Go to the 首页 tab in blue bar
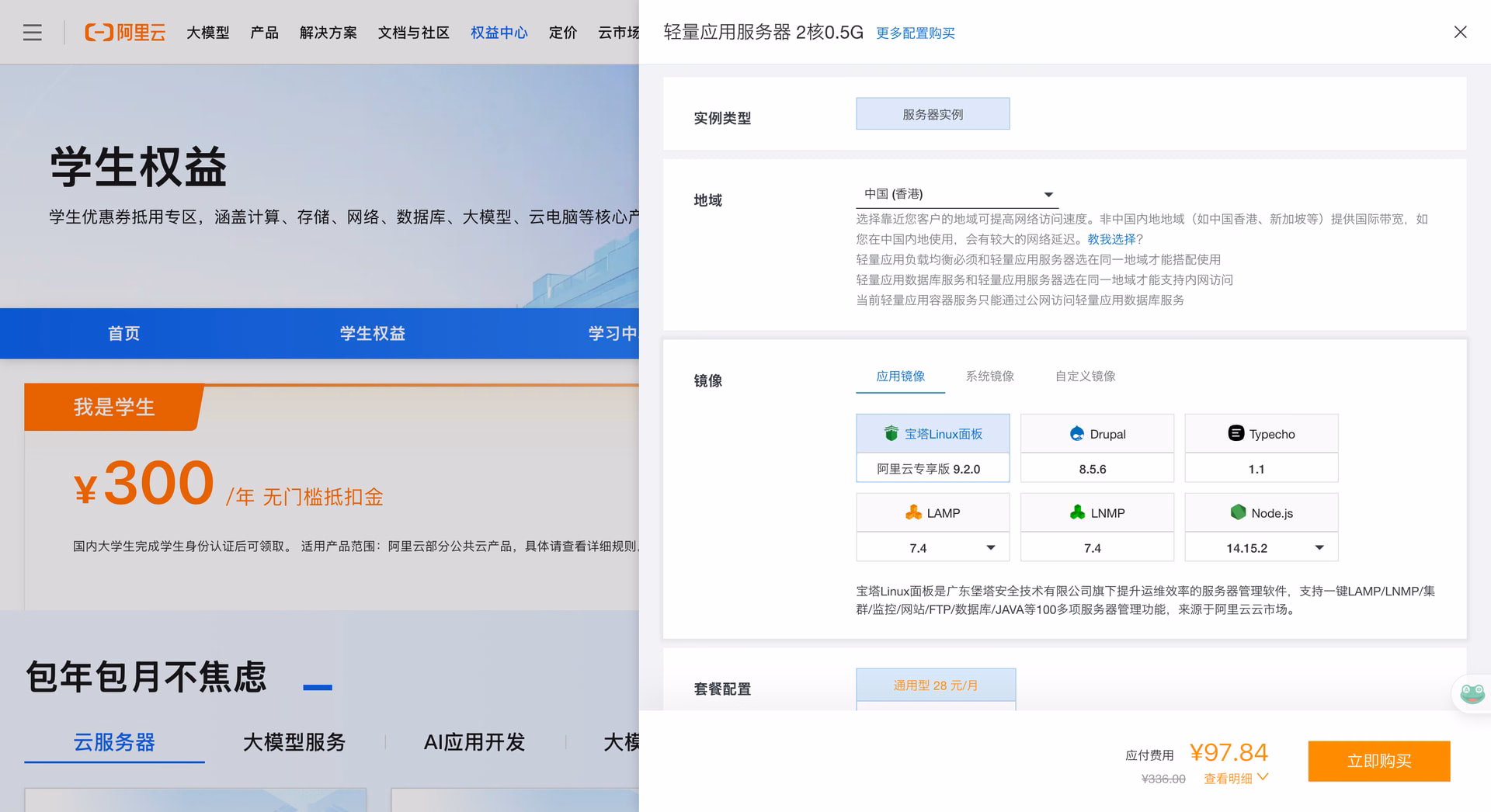This screenshot has width=1491, height=812. [x=124, y=334]
